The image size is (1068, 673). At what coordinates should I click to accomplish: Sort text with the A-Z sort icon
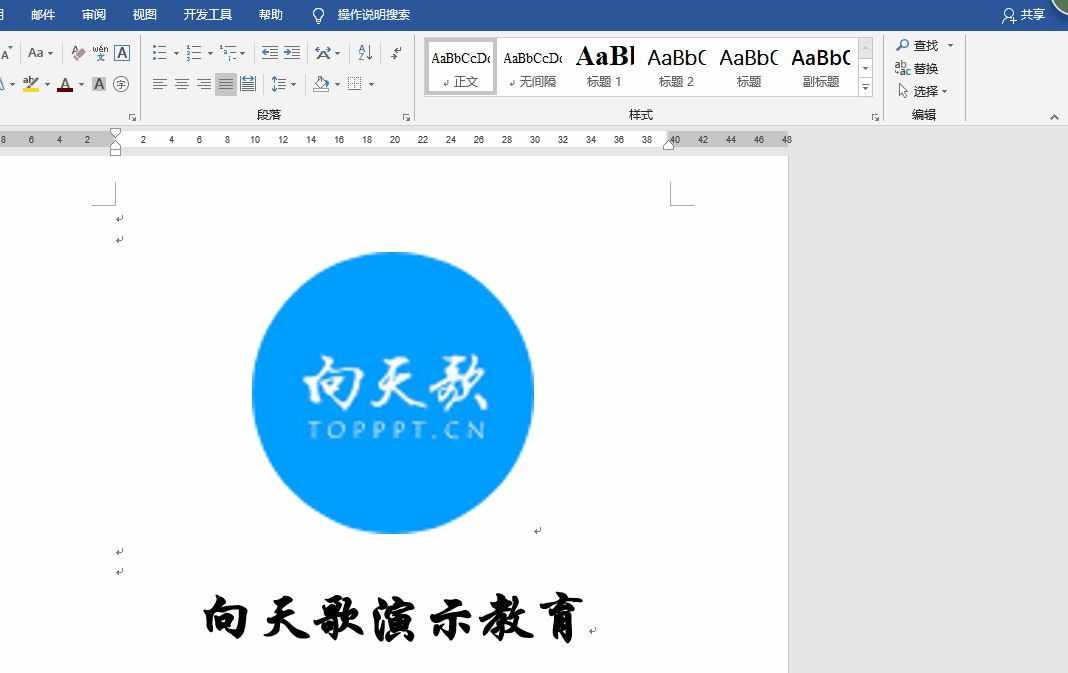pyautogui.click(x=365, y=52)
